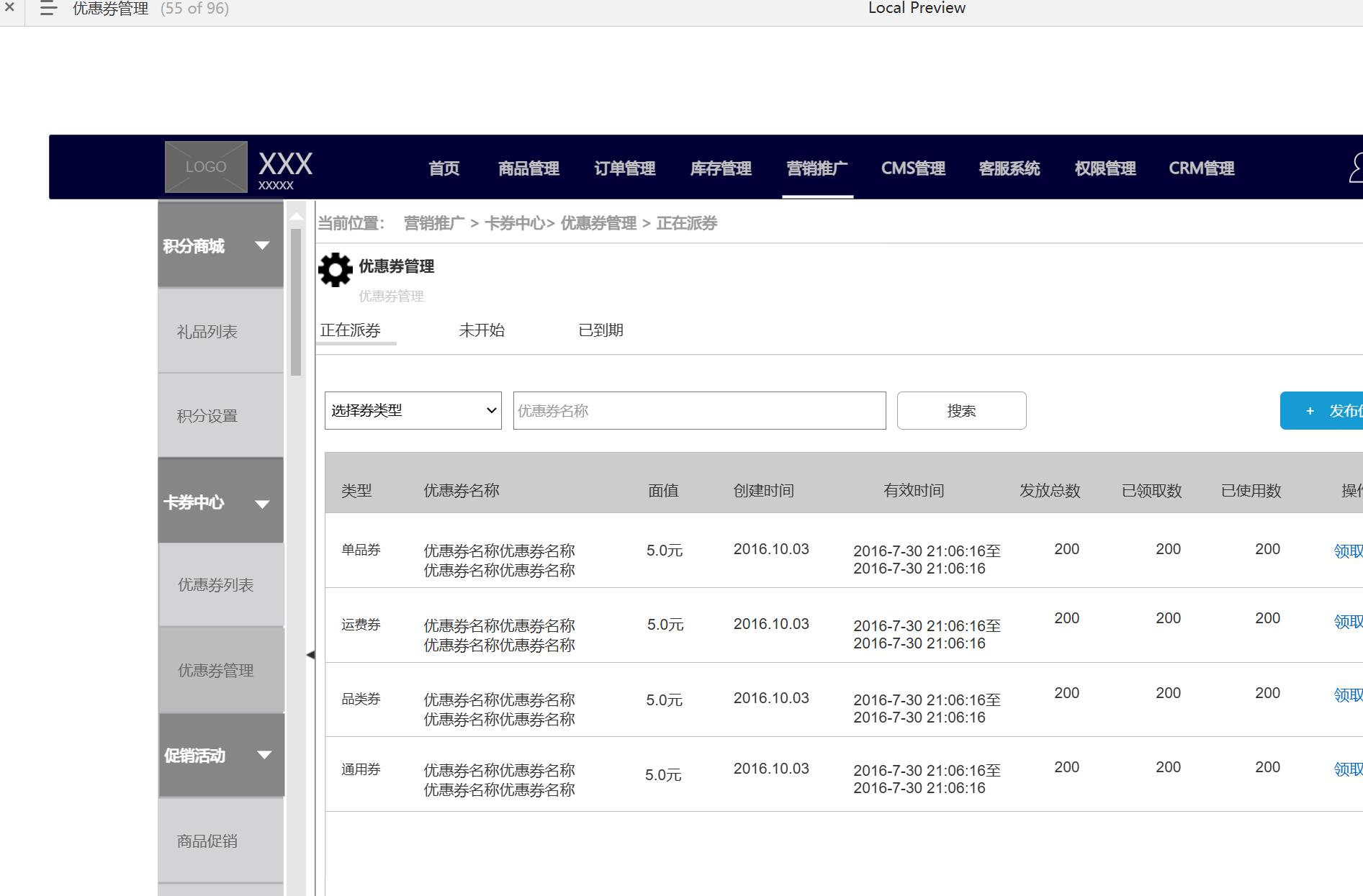The height and width of the screenshot is (896, 1363).
Task: Open 积分设置 in the sidebar
Action: point(220,416)
